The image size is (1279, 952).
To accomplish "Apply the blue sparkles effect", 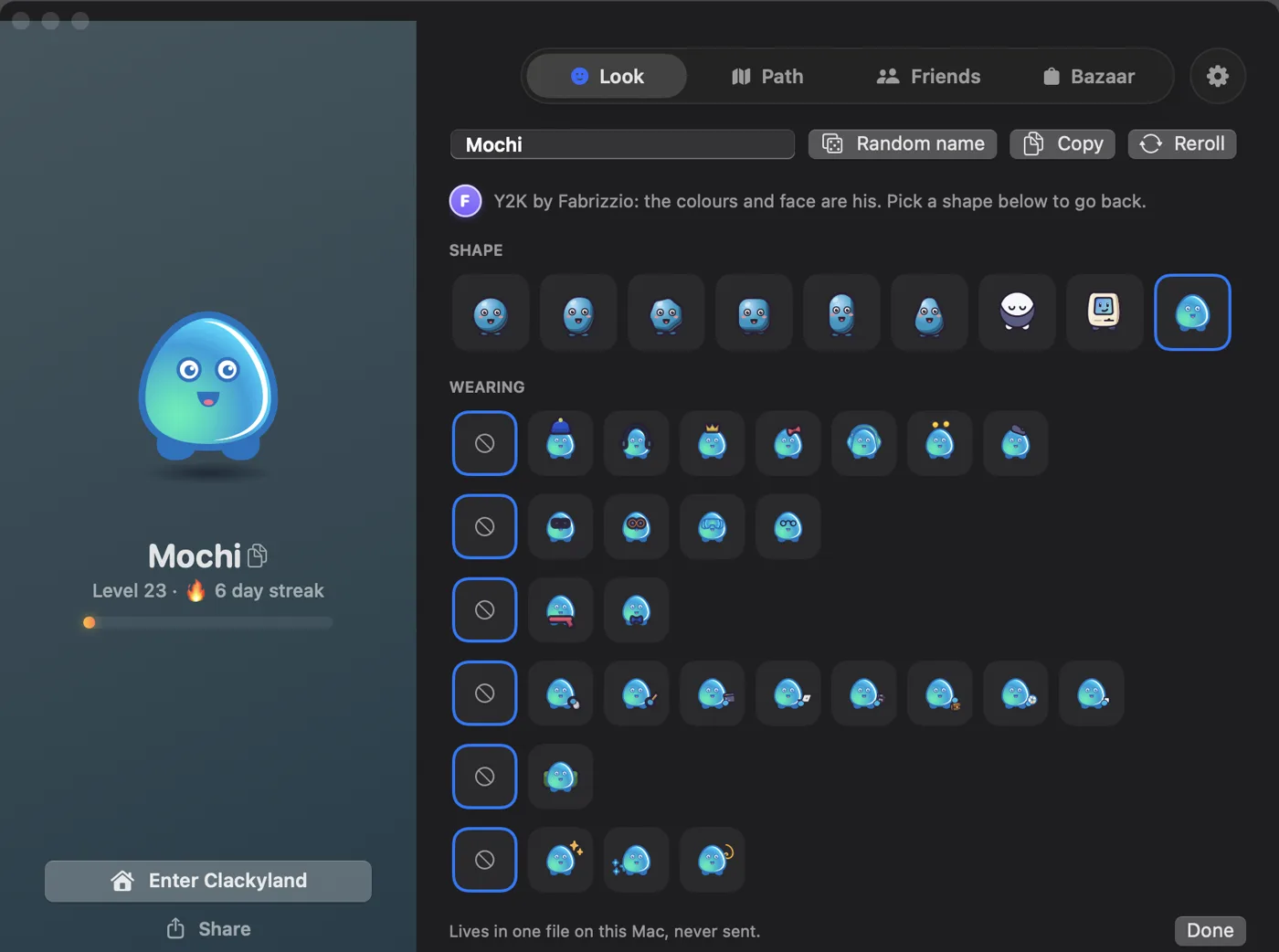I will [x=637, y=860].
